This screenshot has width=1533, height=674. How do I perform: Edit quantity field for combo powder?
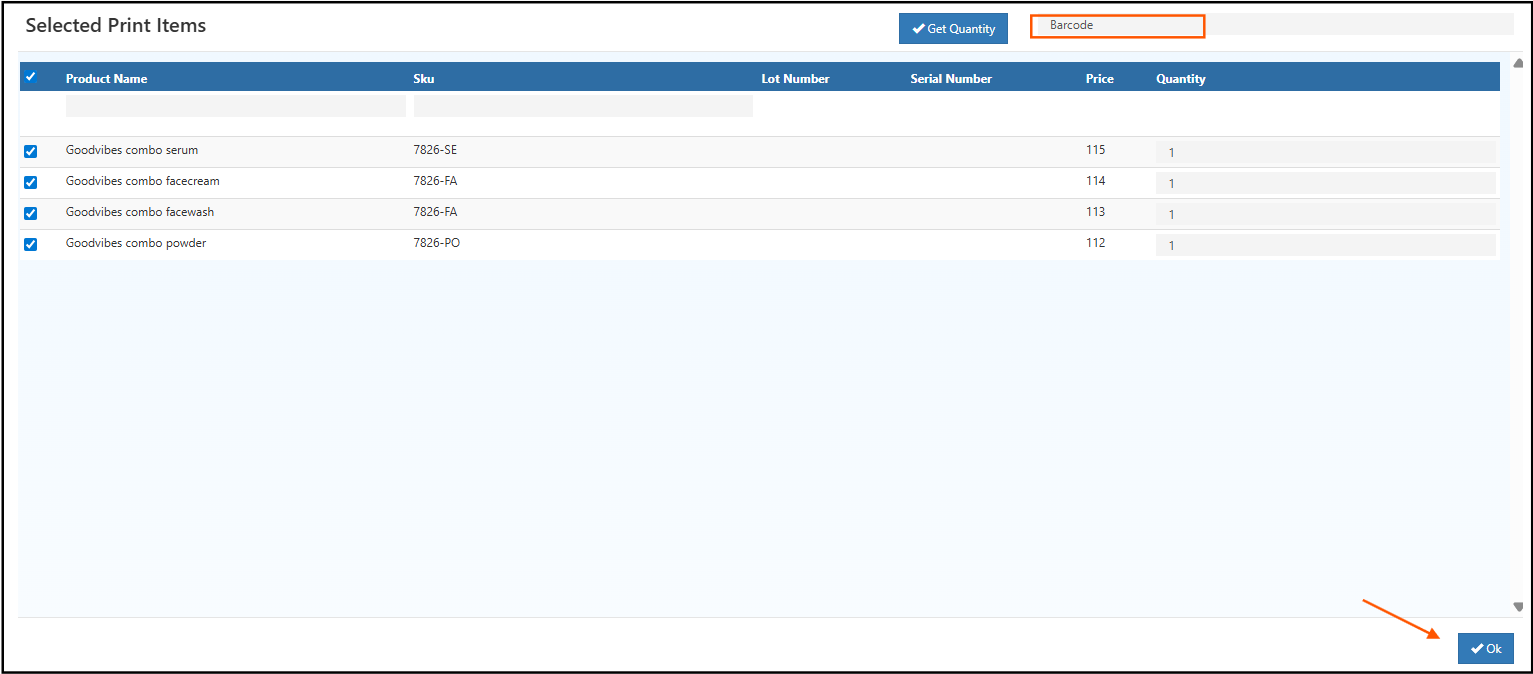click(1325, 245)
